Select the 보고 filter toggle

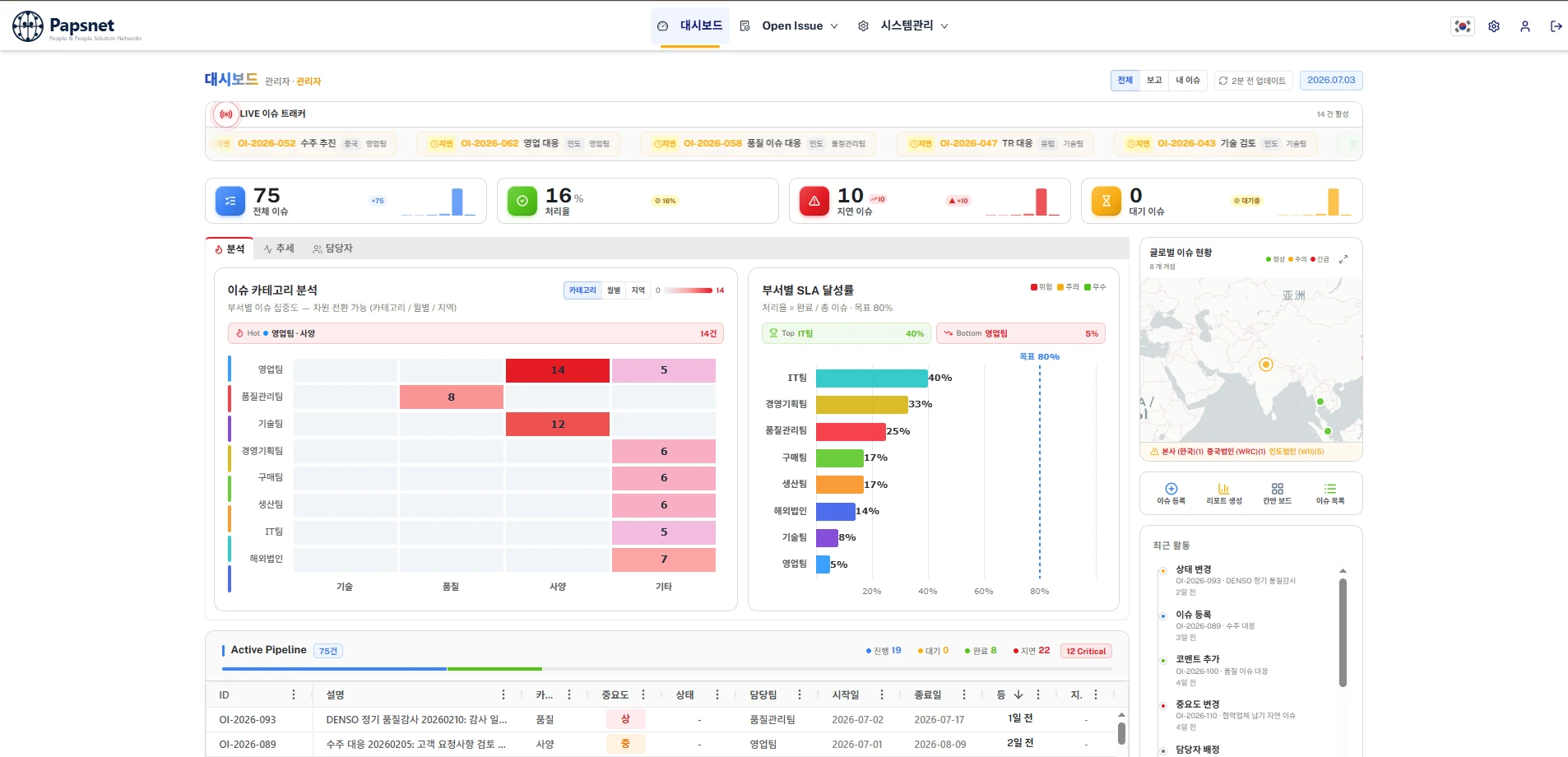click(x=1155, y=81)
